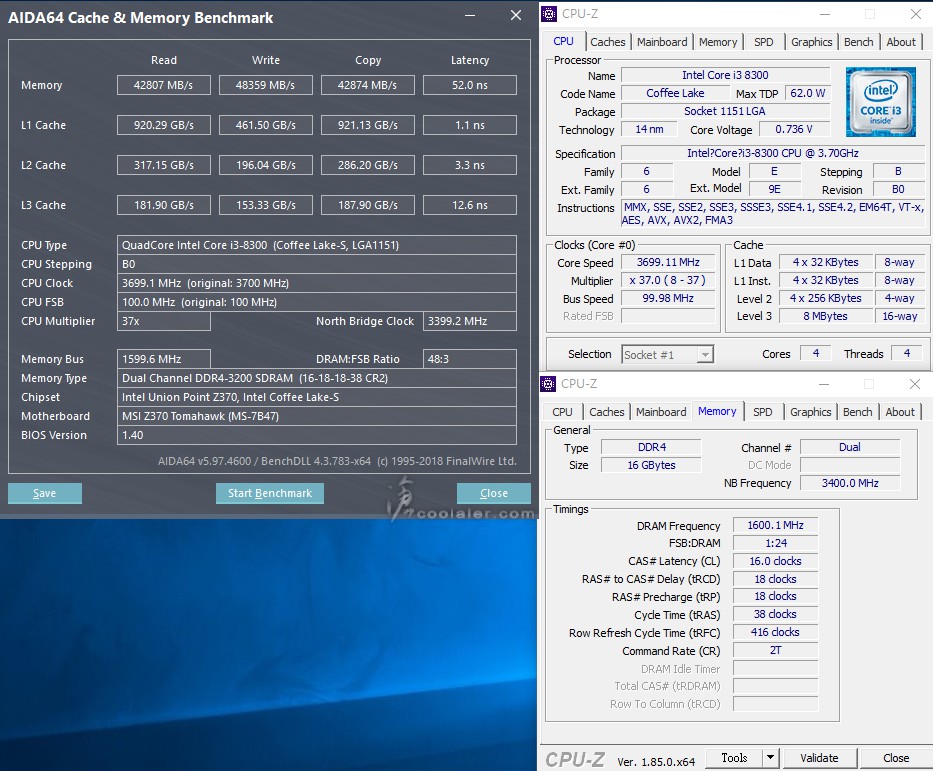Click the CPU Clock field 3699.1 MHz

pyautogui.click(x=317, y=283)
